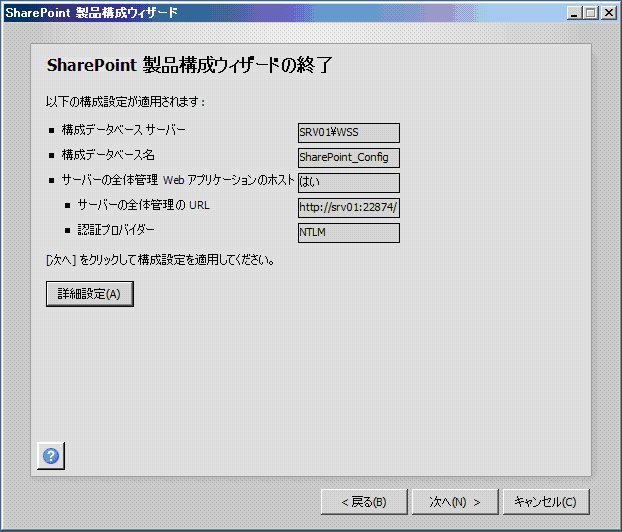Click the 構成データベース サーバー label

(x=123, y=130)
